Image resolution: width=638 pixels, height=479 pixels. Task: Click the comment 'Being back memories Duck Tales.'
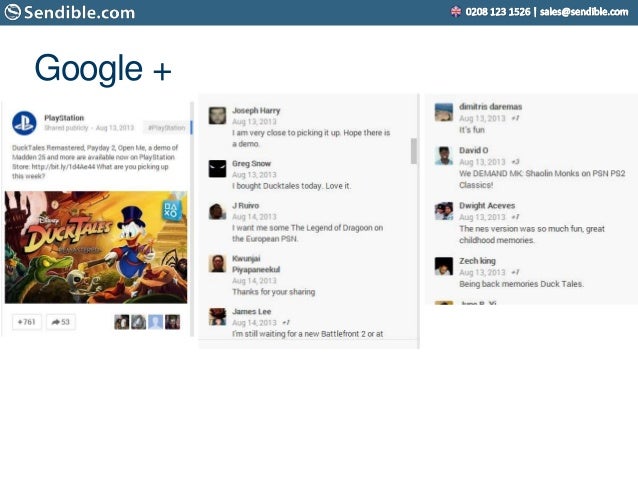point(521,284)
